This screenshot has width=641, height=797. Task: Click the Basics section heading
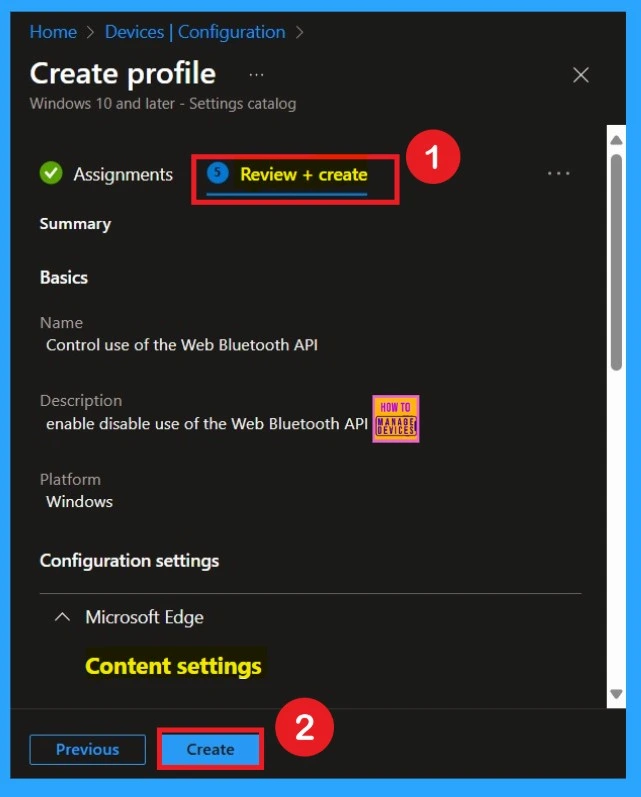(64, 278)
